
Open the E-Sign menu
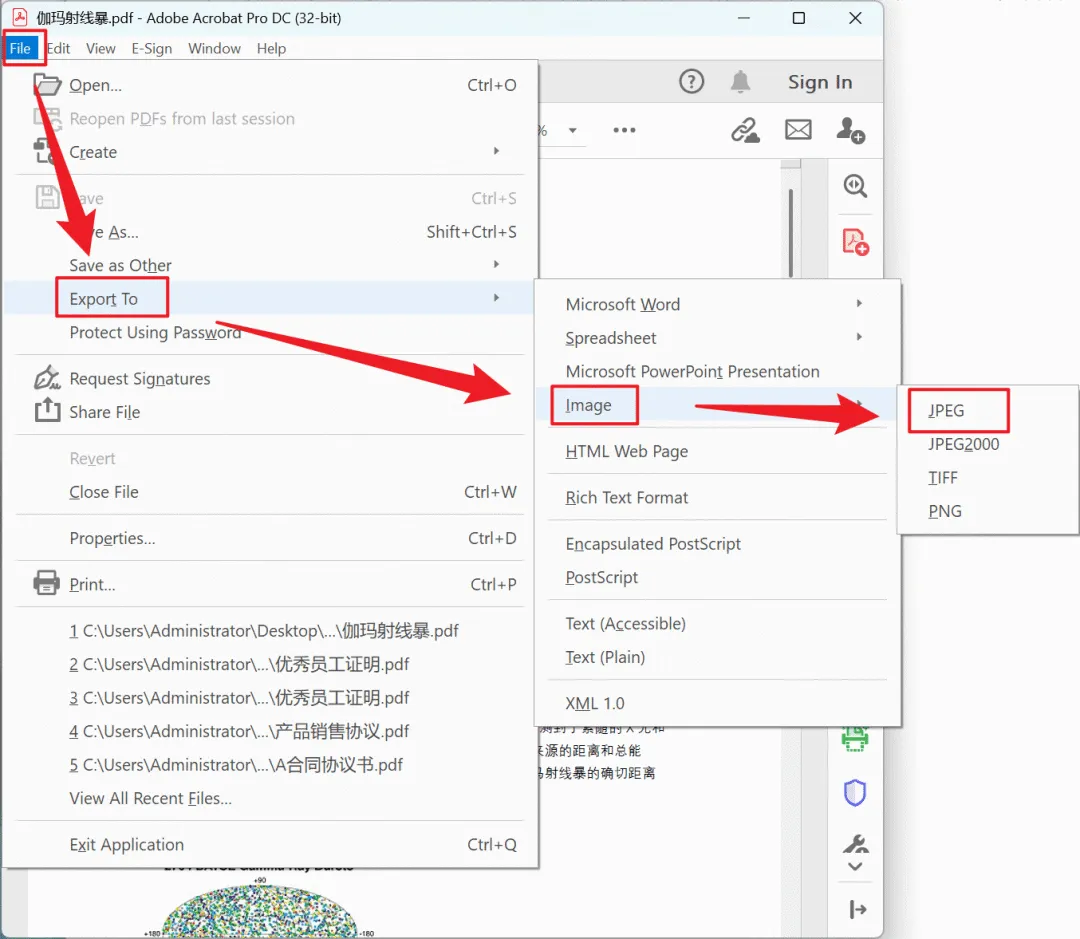pyautogui.click(x=152, y=48)
